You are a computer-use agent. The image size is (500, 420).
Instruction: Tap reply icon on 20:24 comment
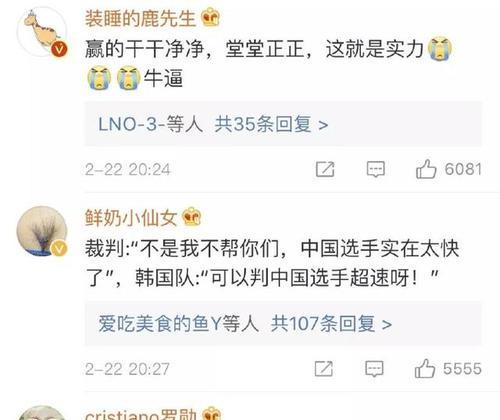pos(376,169)
